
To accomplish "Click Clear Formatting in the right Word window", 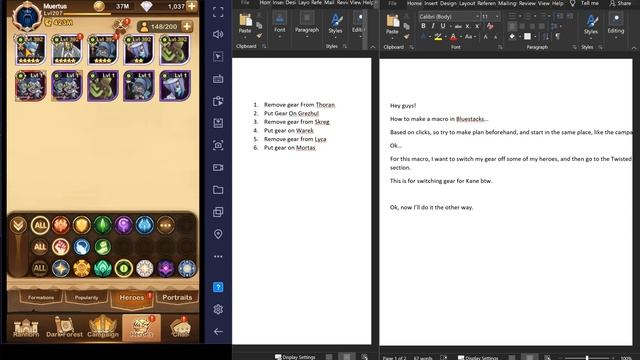I will tap(490, 26).
